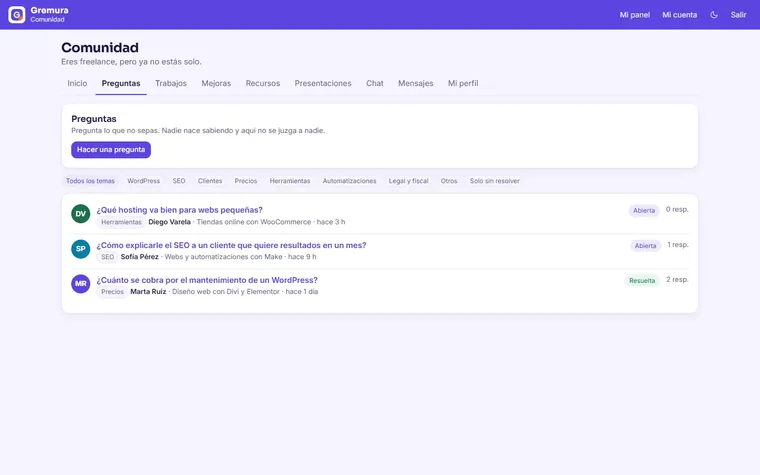
Task: Filter questions by Precios topic chip
Action: [246, 181]
